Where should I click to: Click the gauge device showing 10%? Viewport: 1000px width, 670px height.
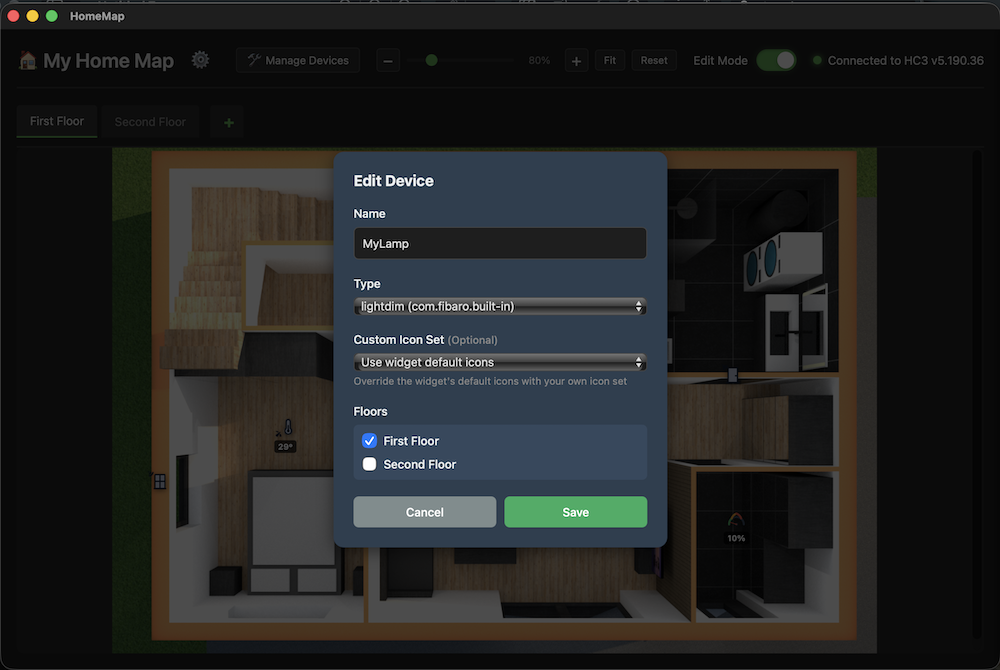736,527
